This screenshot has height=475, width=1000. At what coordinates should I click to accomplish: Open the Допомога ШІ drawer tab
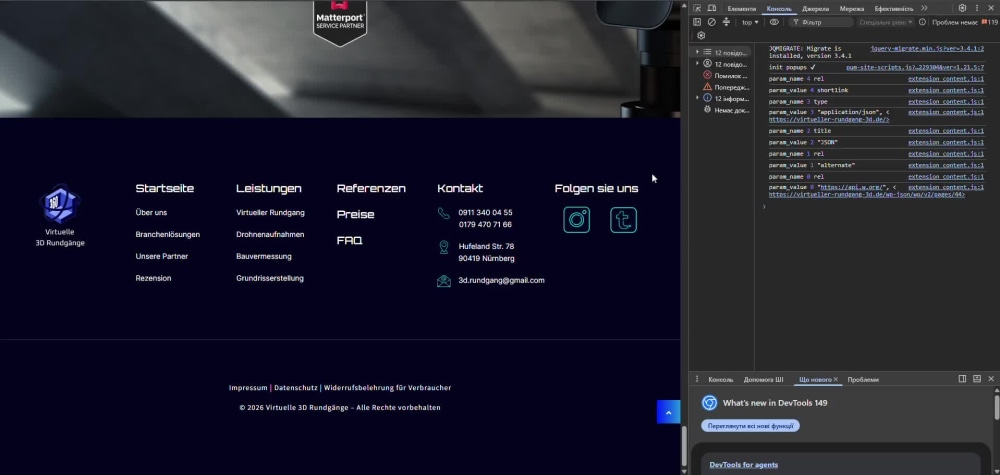click(763, 379)
